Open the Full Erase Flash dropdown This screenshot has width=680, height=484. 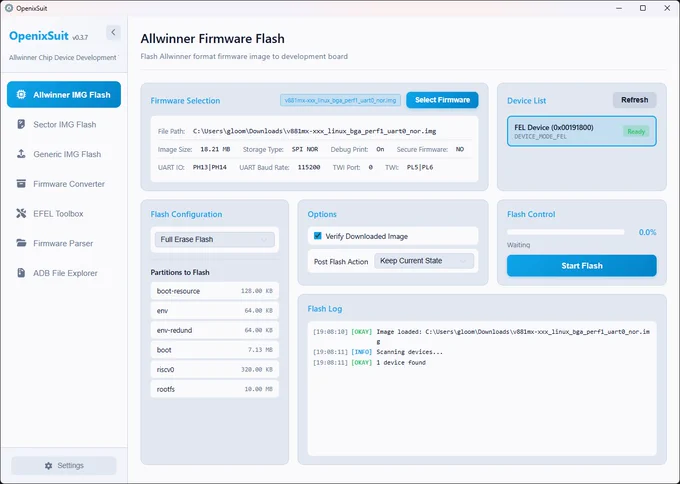coord(215,239)
